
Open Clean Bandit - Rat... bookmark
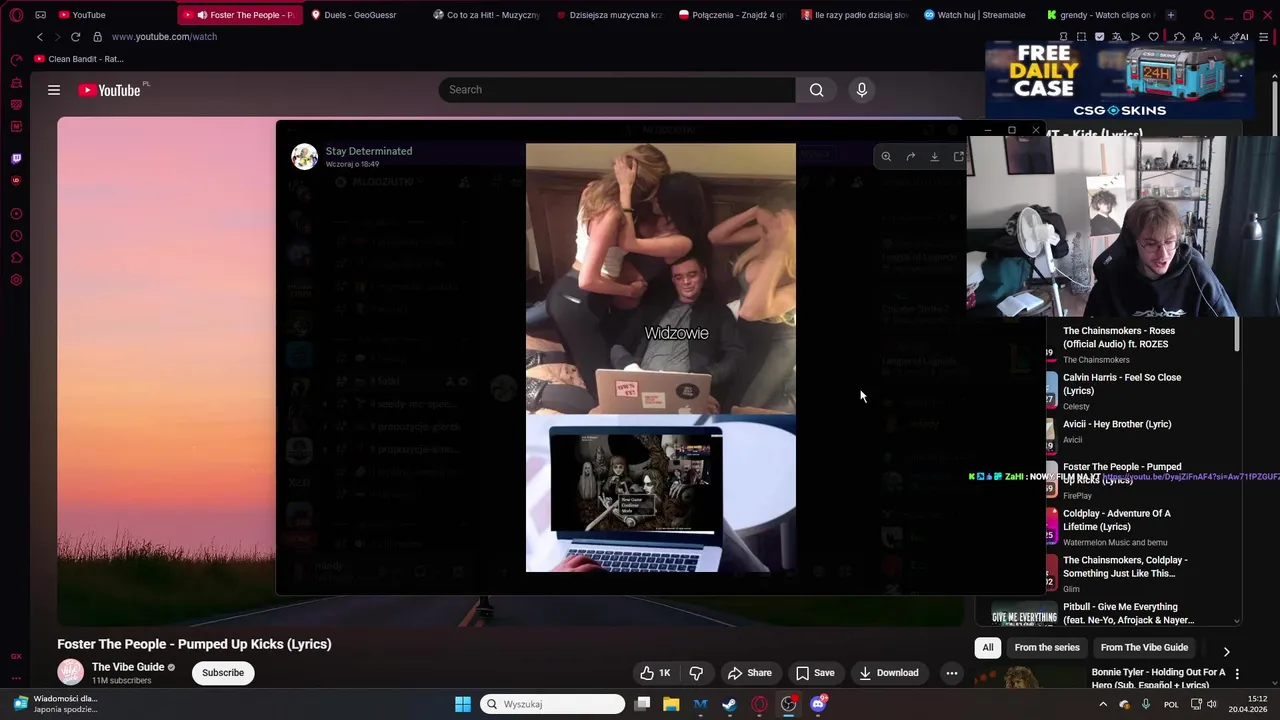pyautogui.click(x=79, y=59)
